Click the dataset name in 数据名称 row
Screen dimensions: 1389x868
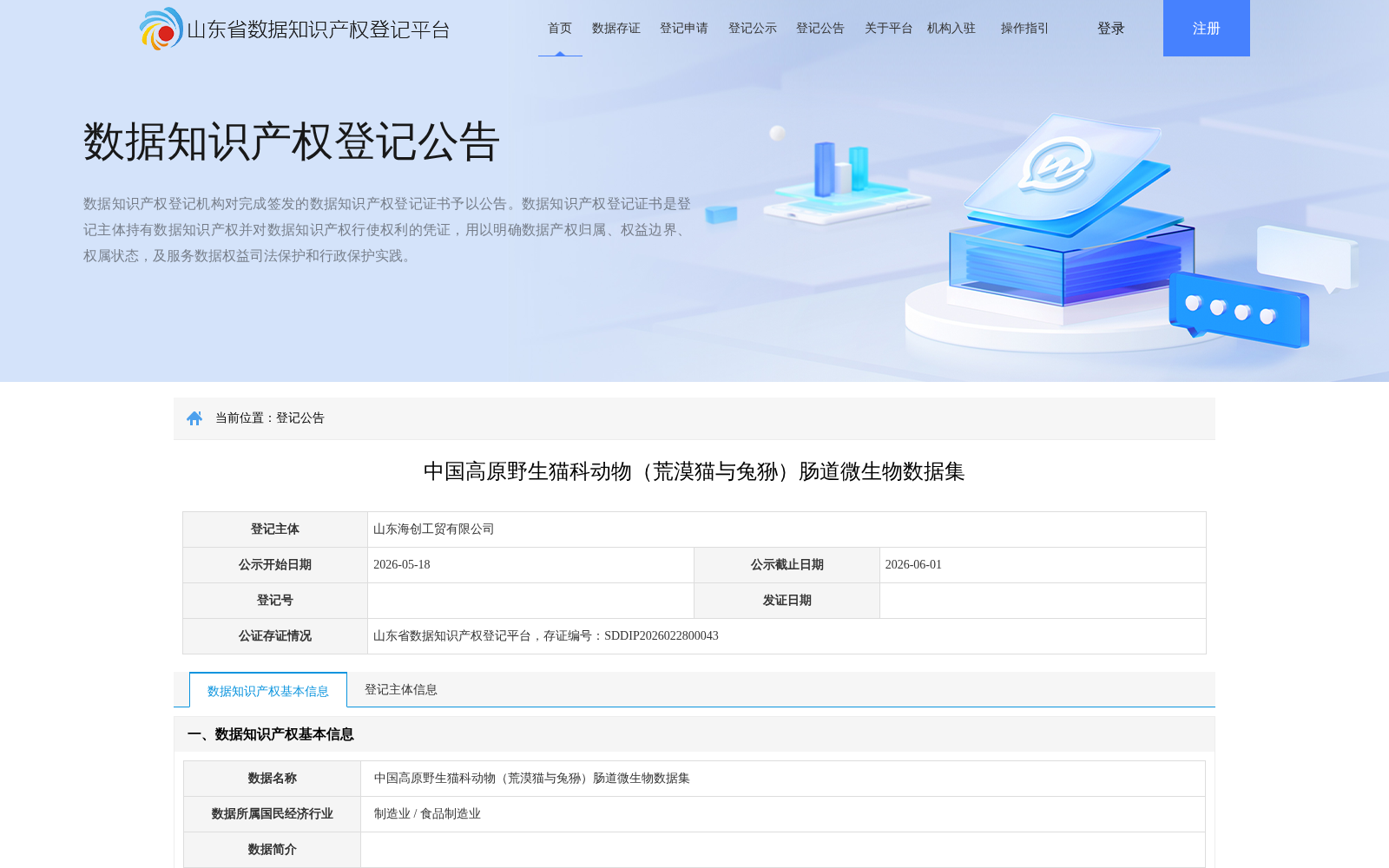click(532, 779)
